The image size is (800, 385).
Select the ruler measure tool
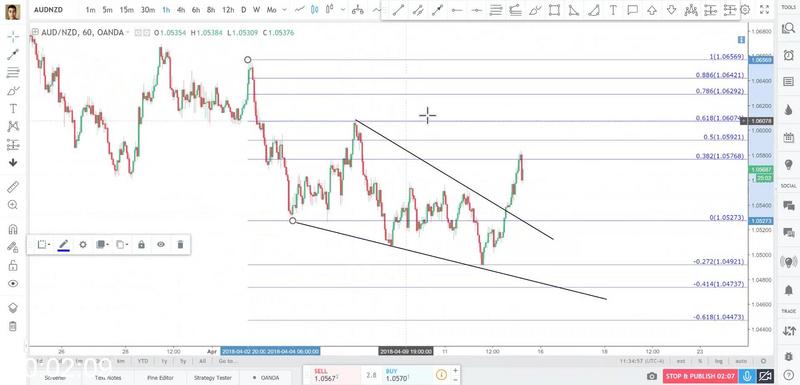coord(13,187)
